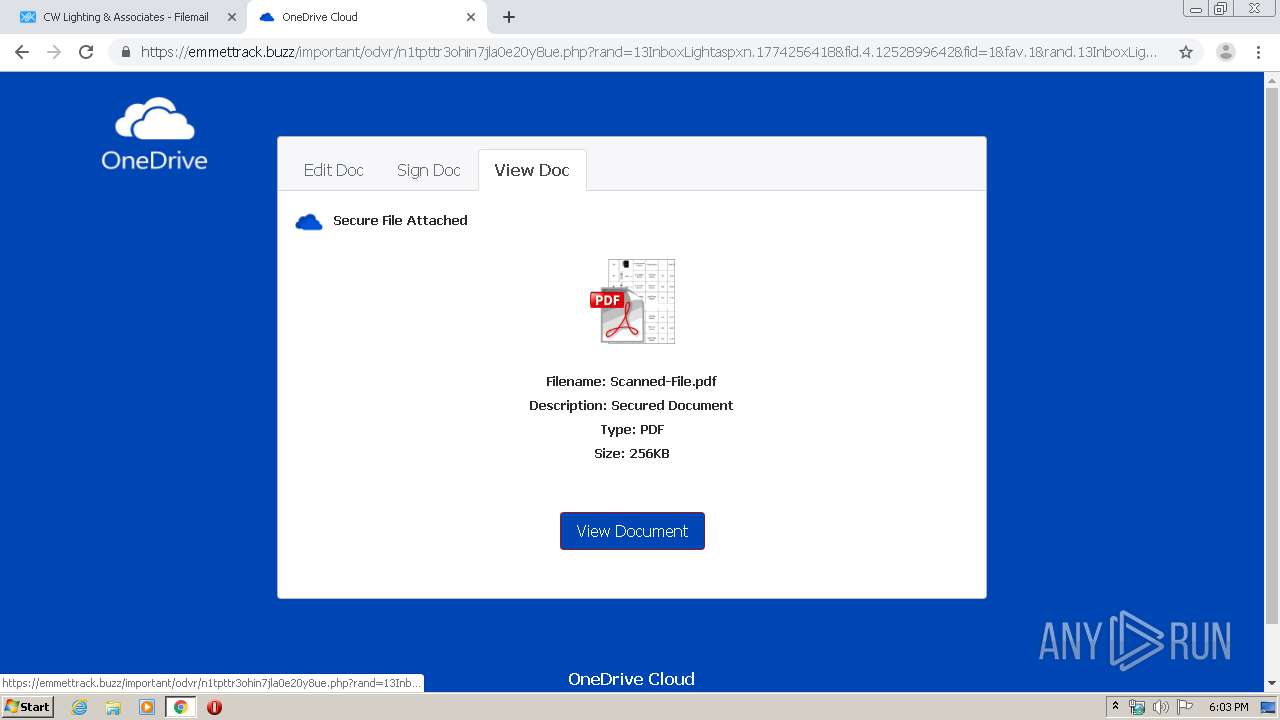Click the View Document button
The width and height of the screenshot is (1280, 720).
click(x=632, y=531)
